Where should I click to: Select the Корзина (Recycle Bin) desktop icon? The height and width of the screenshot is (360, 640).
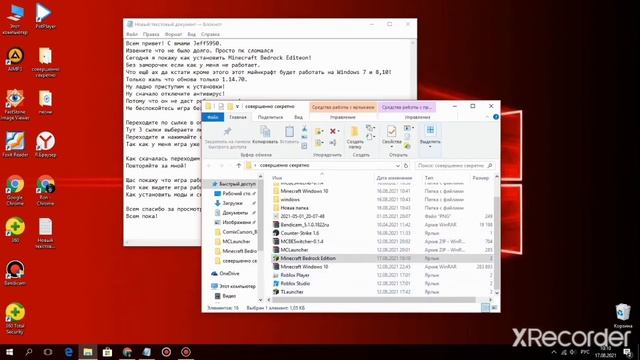[x=622, y=316]
